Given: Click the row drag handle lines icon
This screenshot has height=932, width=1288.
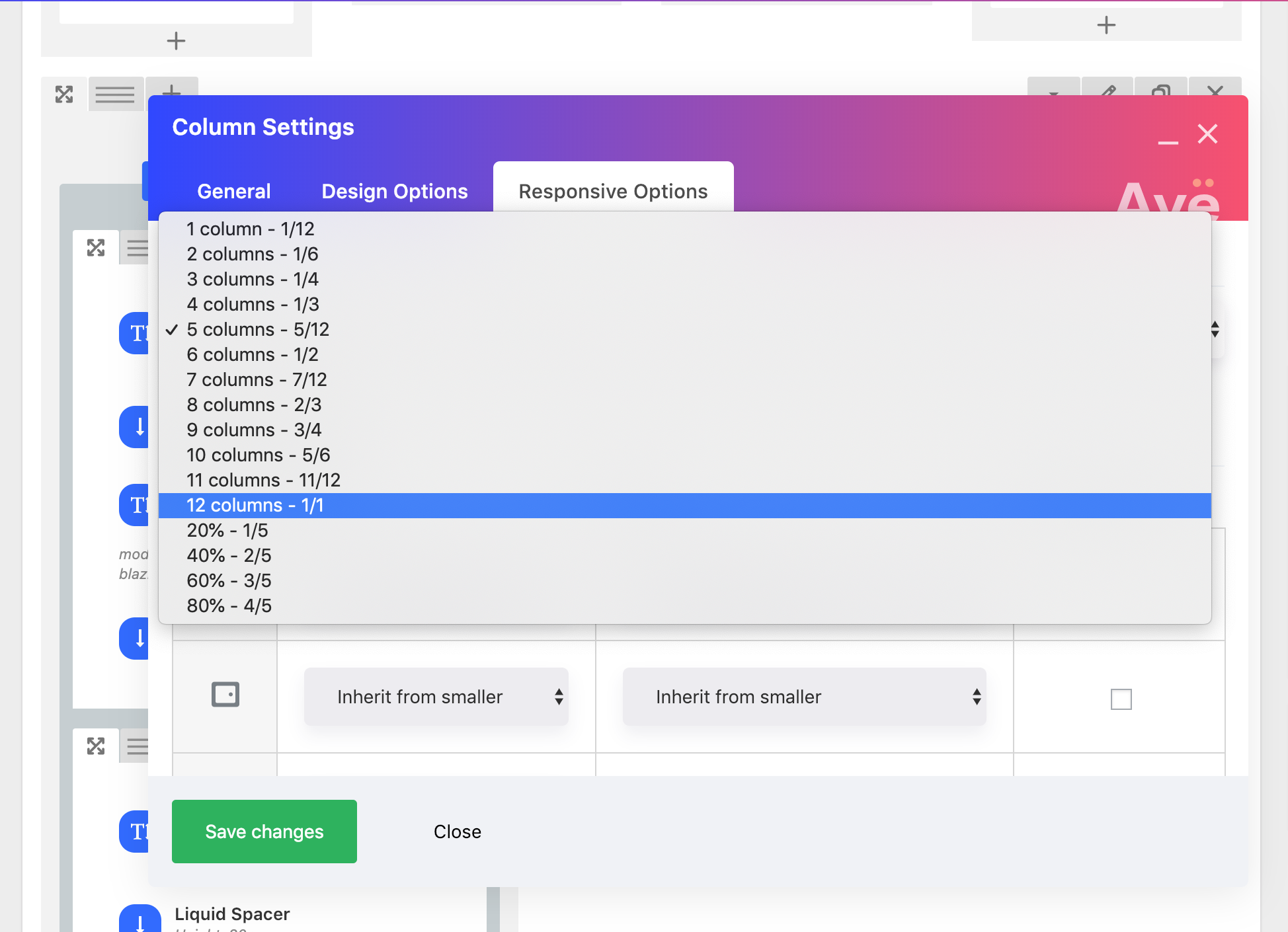Looking at the screenshot, I should tap(115, 95).
